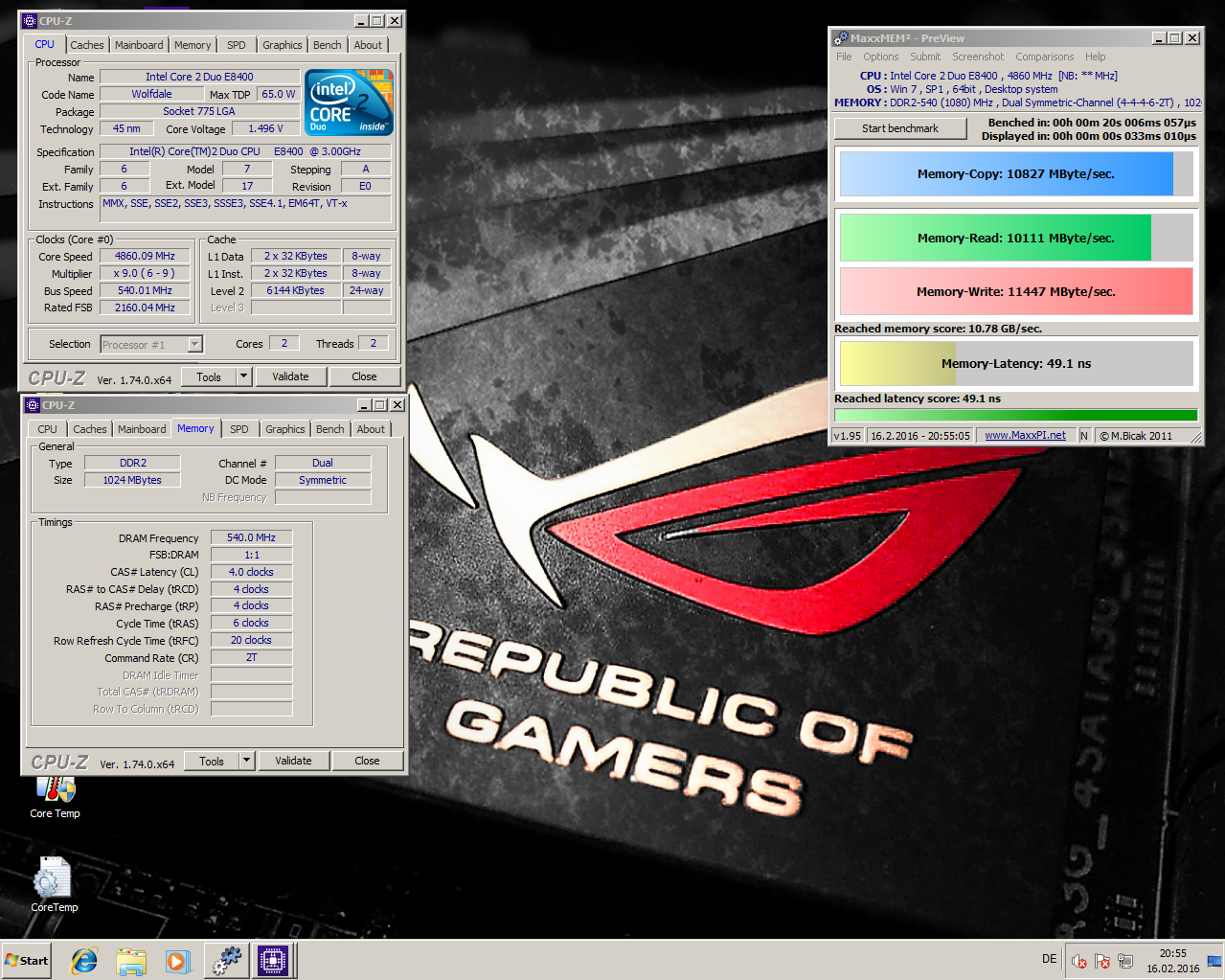Open the Options menu in MaxxMEM
1225x980 pixels.
tap(881, 57)
